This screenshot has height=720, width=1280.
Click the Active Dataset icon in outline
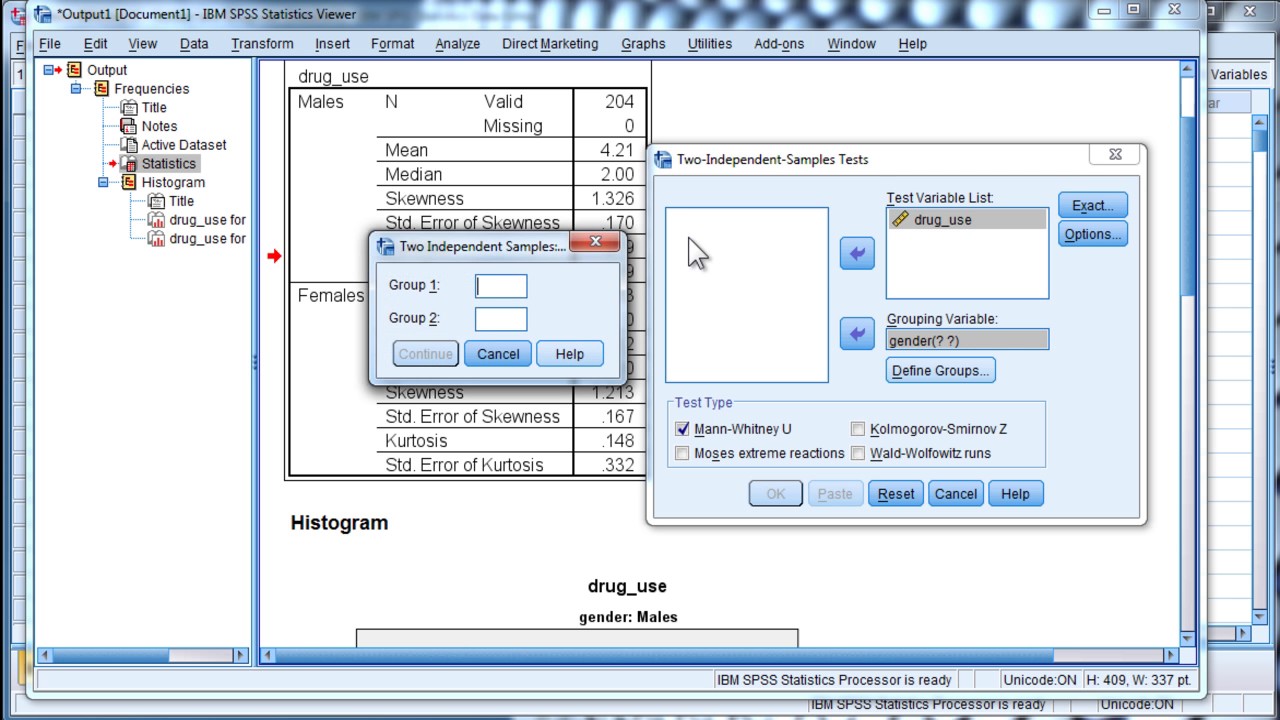coord(128,145)
